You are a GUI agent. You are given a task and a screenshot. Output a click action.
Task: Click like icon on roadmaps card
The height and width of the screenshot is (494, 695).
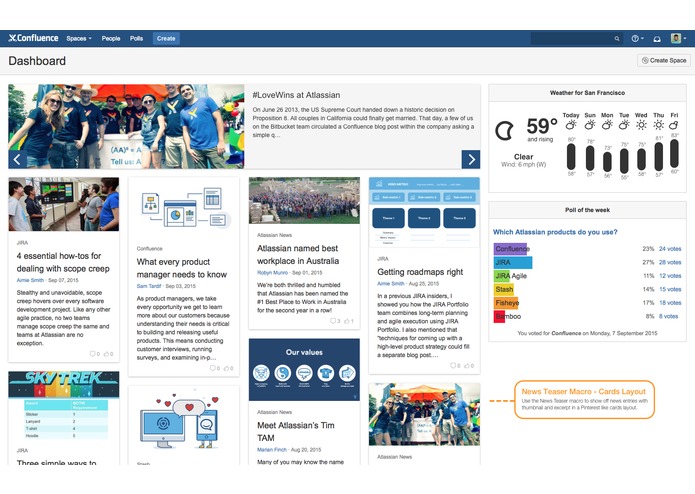(x=469, y=366)
